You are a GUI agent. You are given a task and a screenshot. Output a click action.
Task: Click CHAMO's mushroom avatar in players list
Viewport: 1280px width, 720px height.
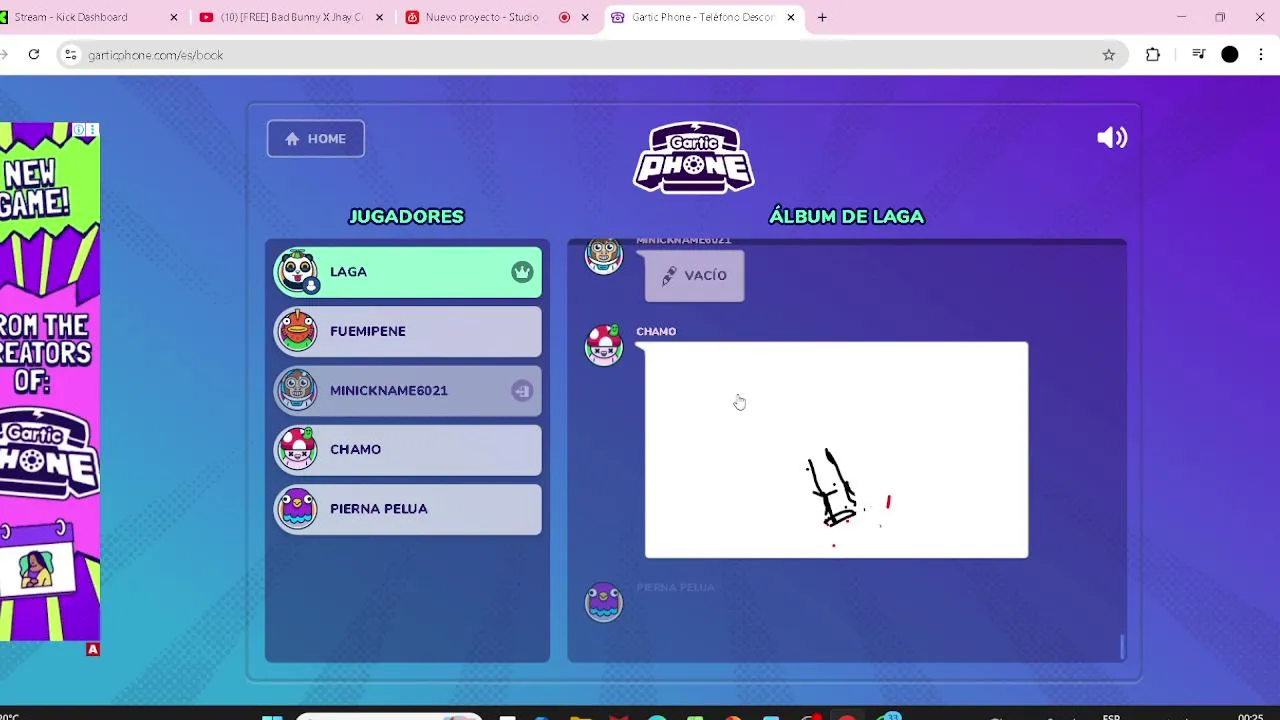[x=298, y=449]
